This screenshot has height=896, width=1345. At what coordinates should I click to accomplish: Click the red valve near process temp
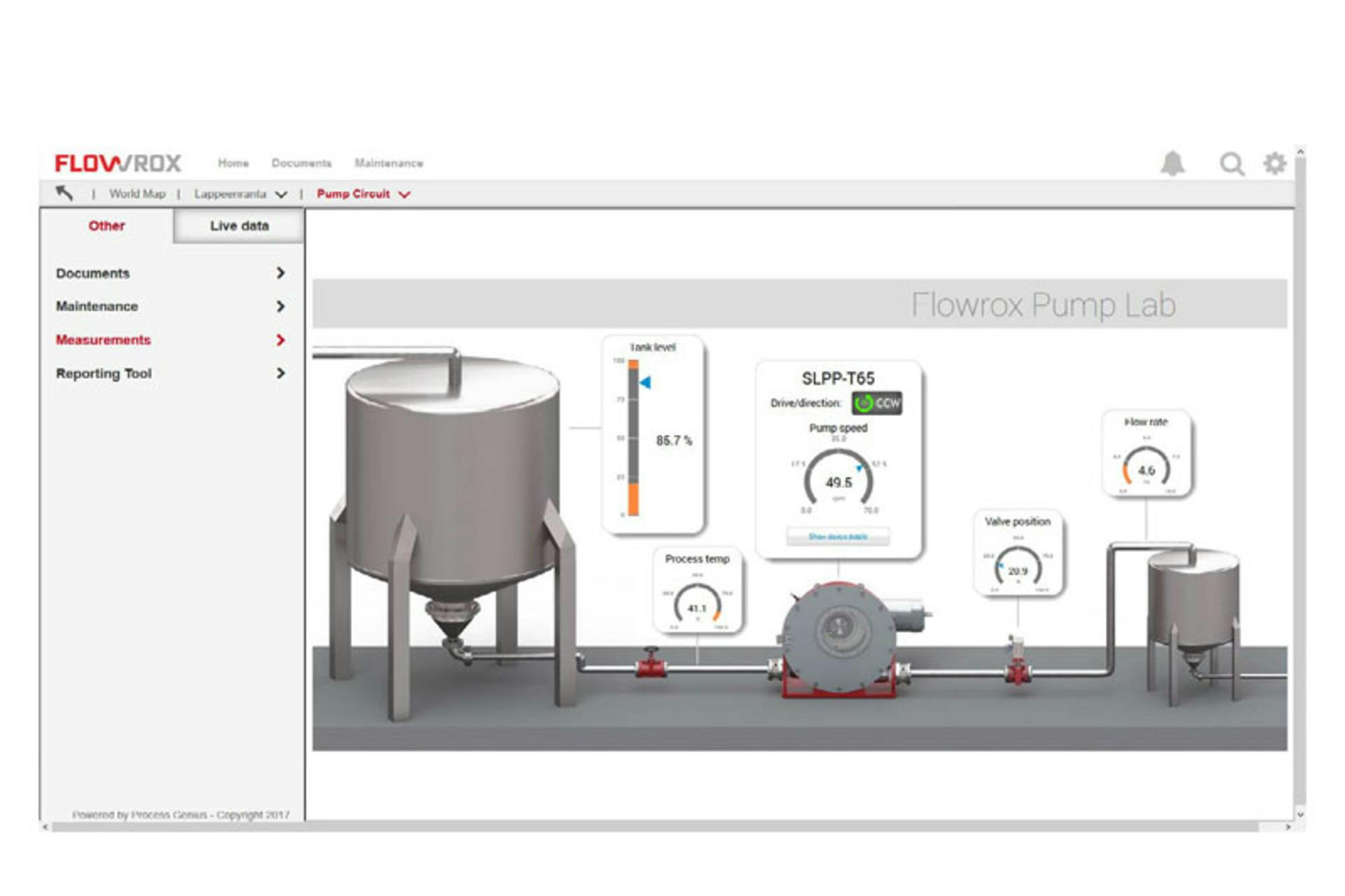(651, 663)
